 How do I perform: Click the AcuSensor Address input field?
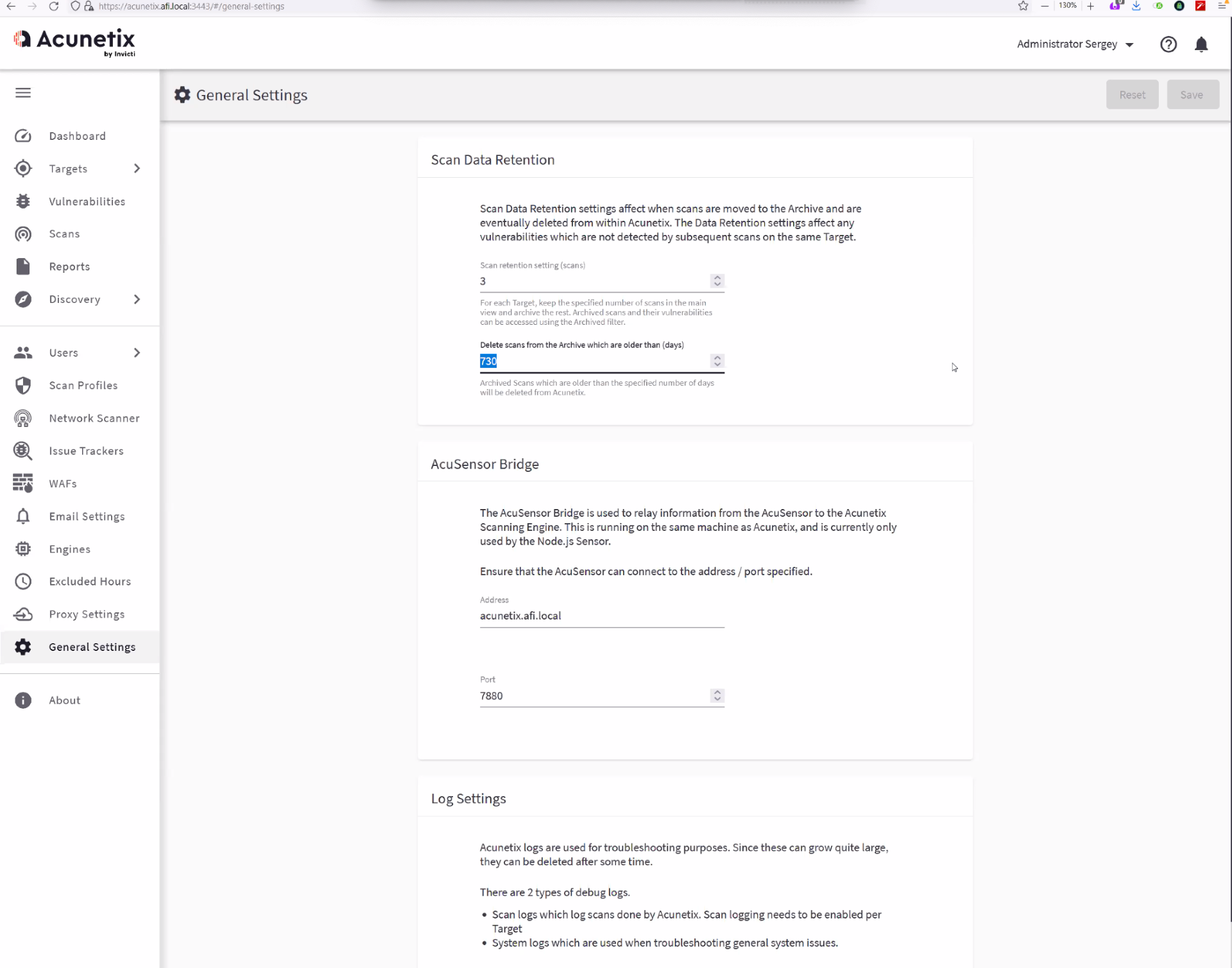[x=601, y=616]
